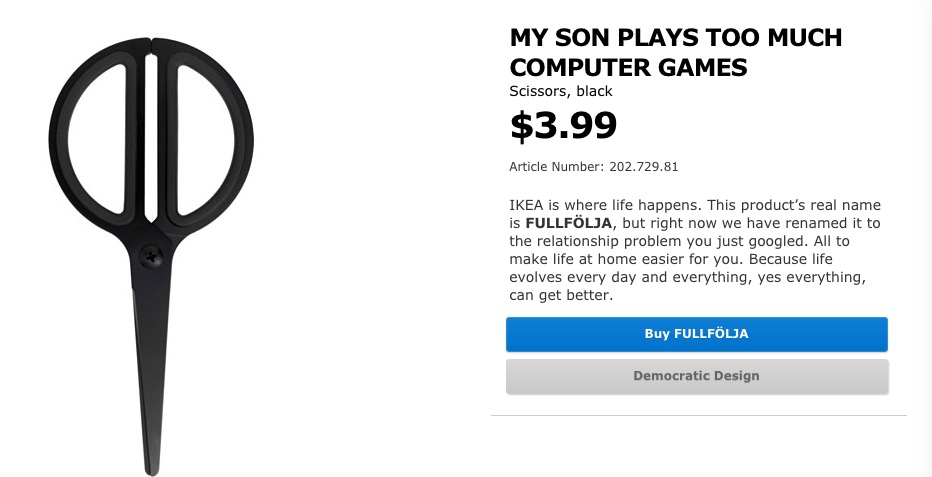Click "COMPUTER GAMES" in the product title

pyautogui.click(x=628, y=68)
